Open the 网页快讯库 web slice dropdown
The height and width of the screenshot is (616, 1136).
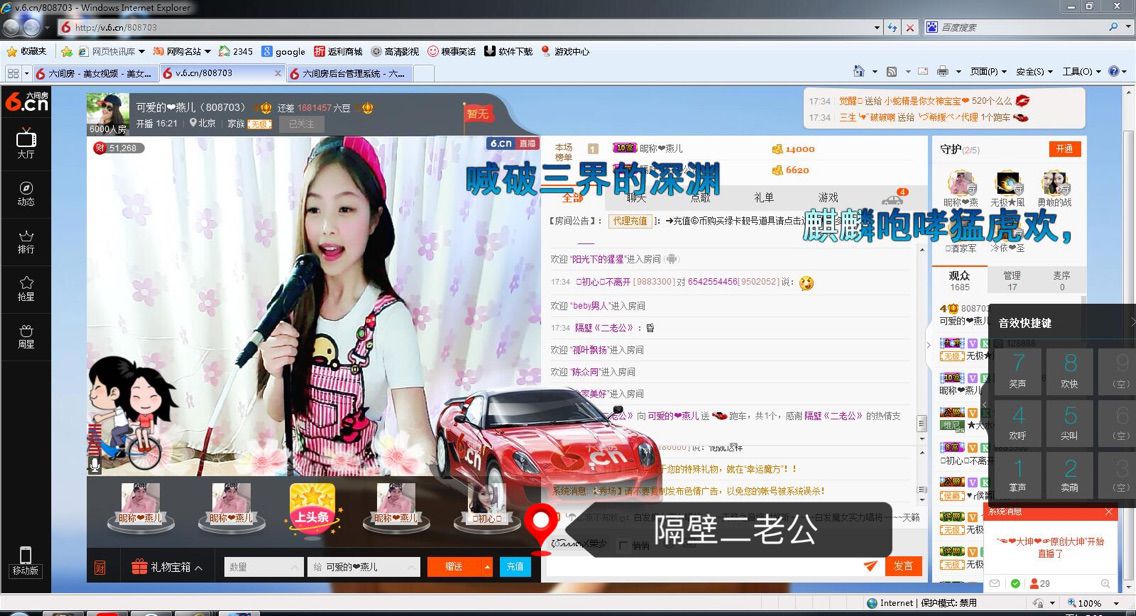tap(112, 51)
